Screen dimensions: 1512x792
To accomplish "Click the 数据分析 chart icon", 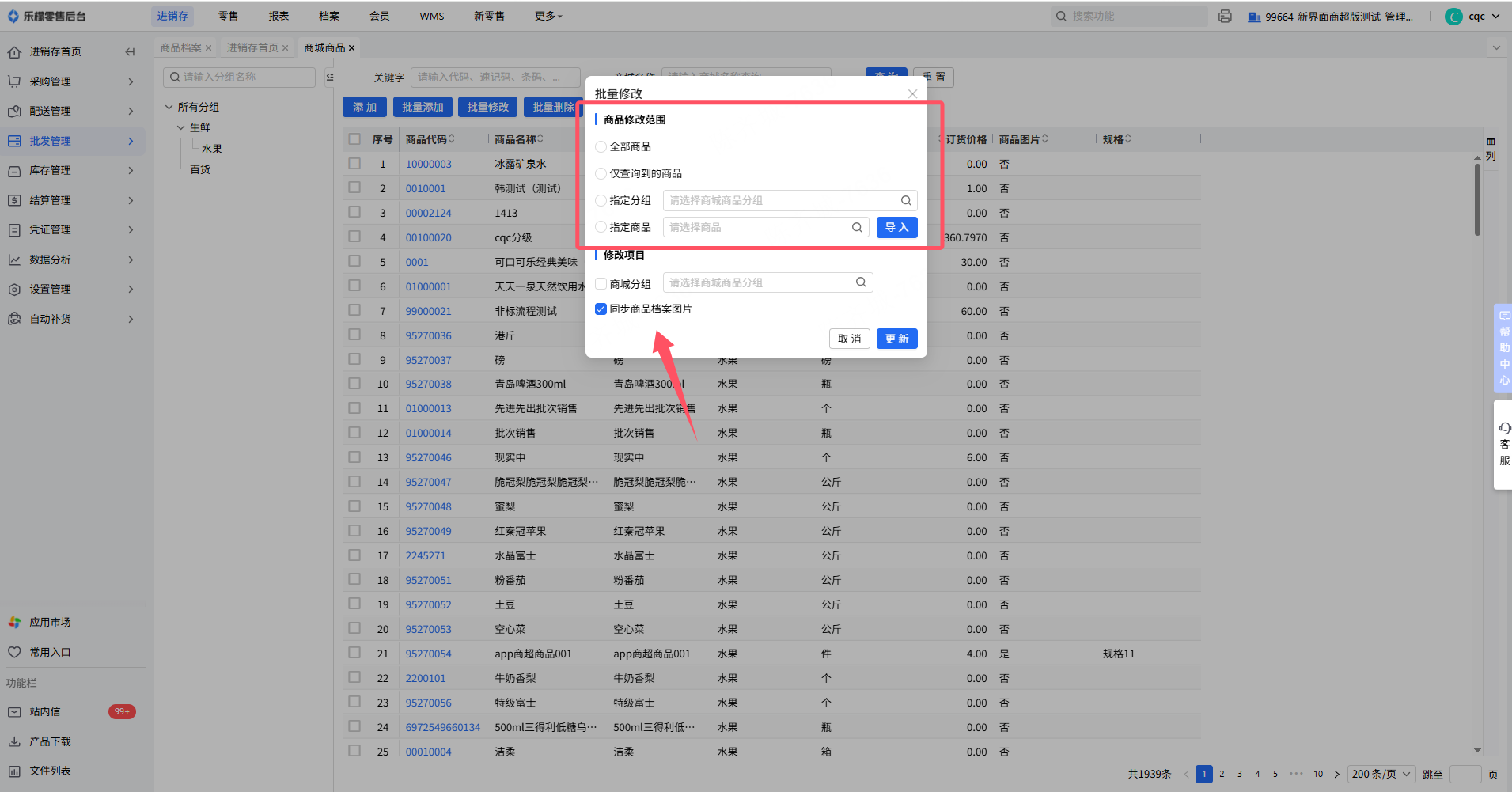I will 14,260.
